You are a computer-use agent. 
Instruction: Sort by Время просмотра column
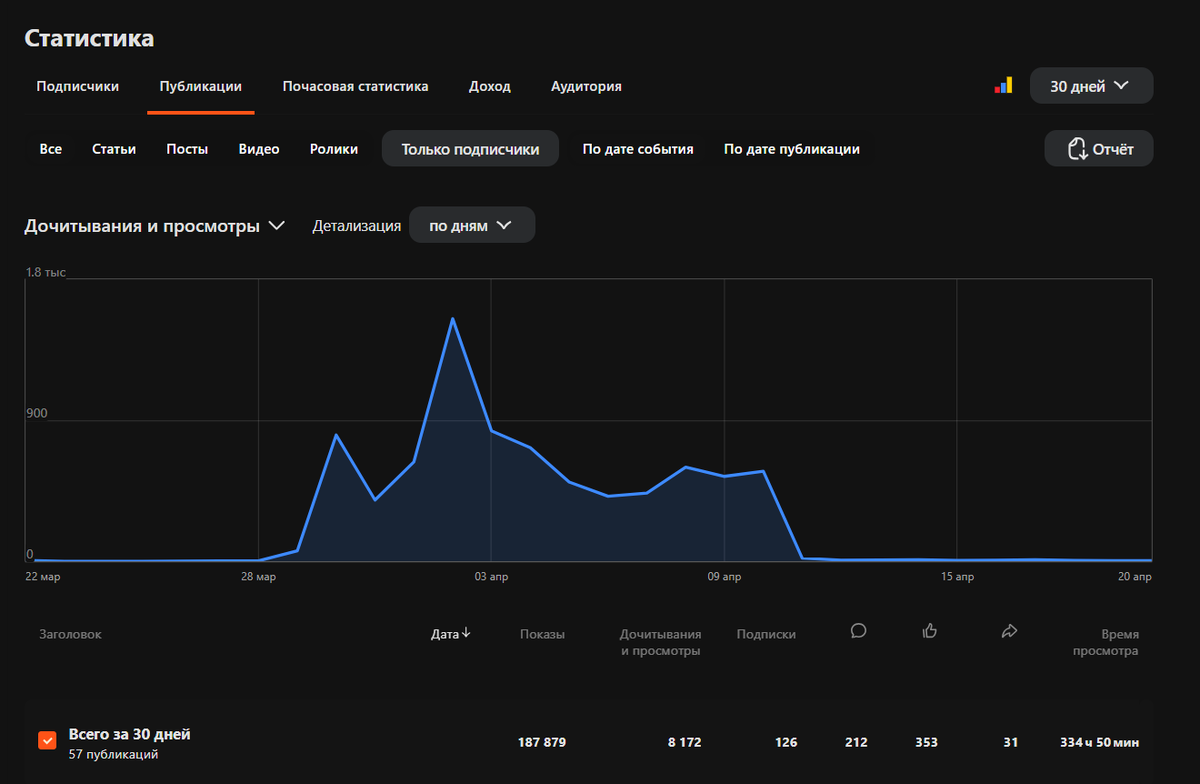click(1105, 642)
